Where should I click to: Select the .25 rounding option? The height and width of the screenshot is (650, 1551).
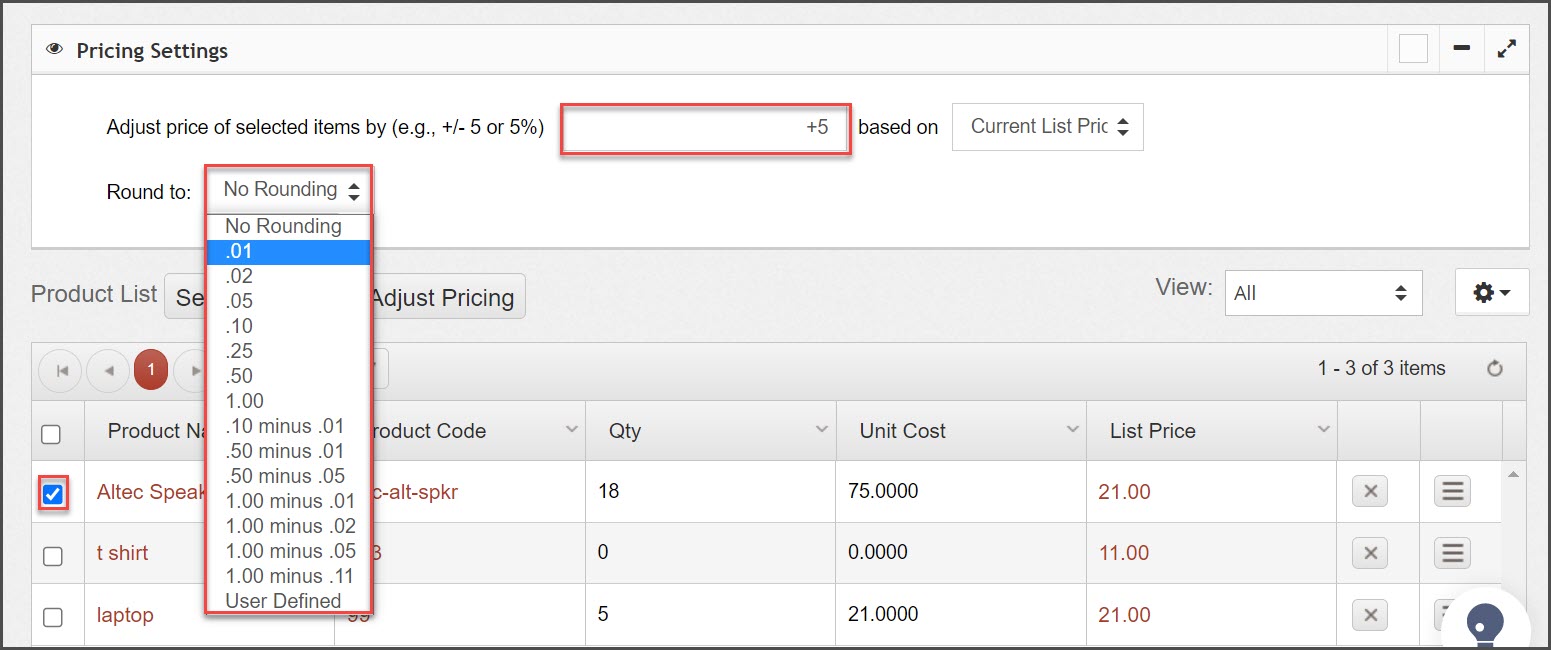pos(288,351)
